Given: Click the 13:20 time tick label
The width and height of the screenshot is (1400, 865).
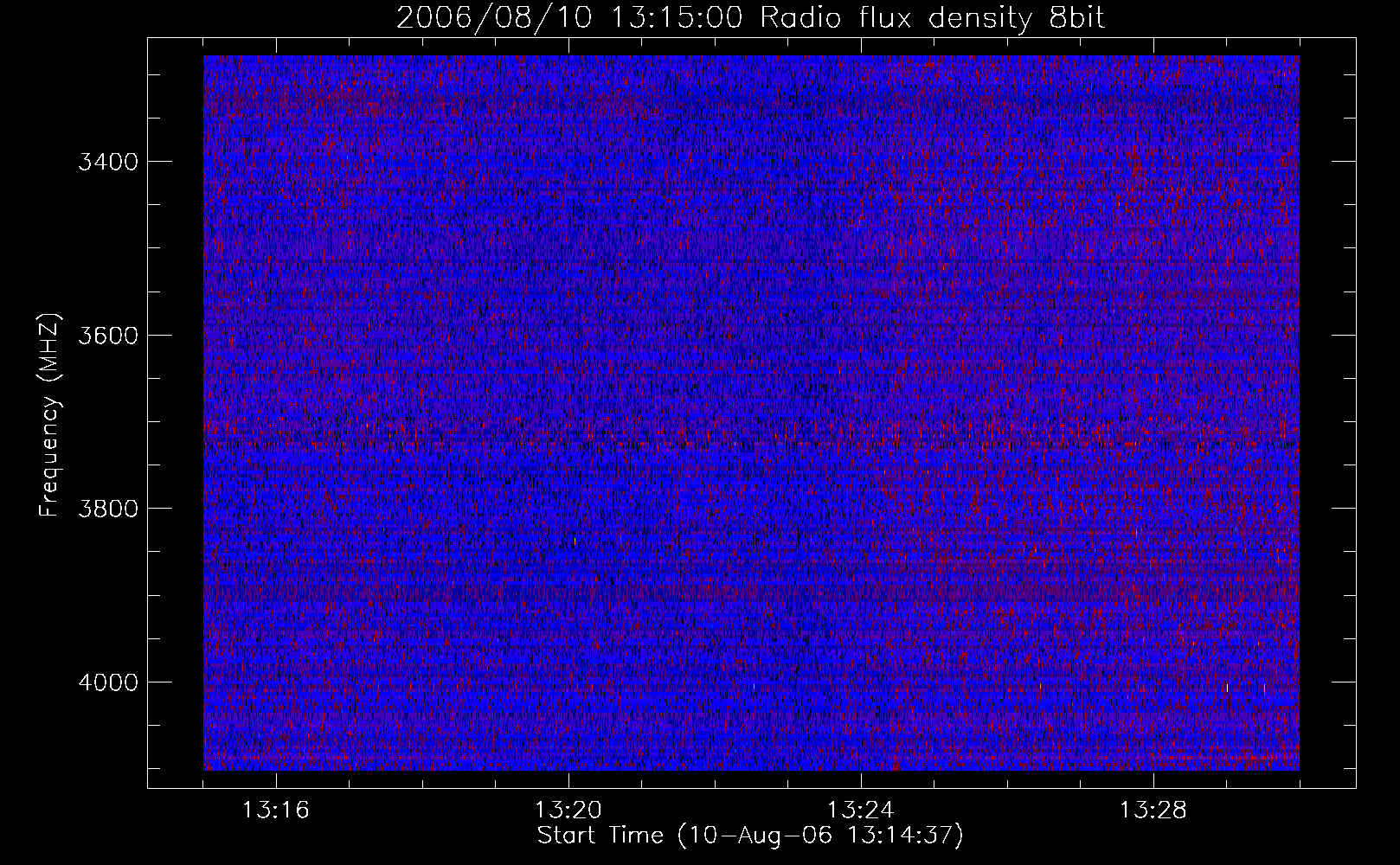Looking at the screenshot, I should pyautogui.click(x=568, y=811).
